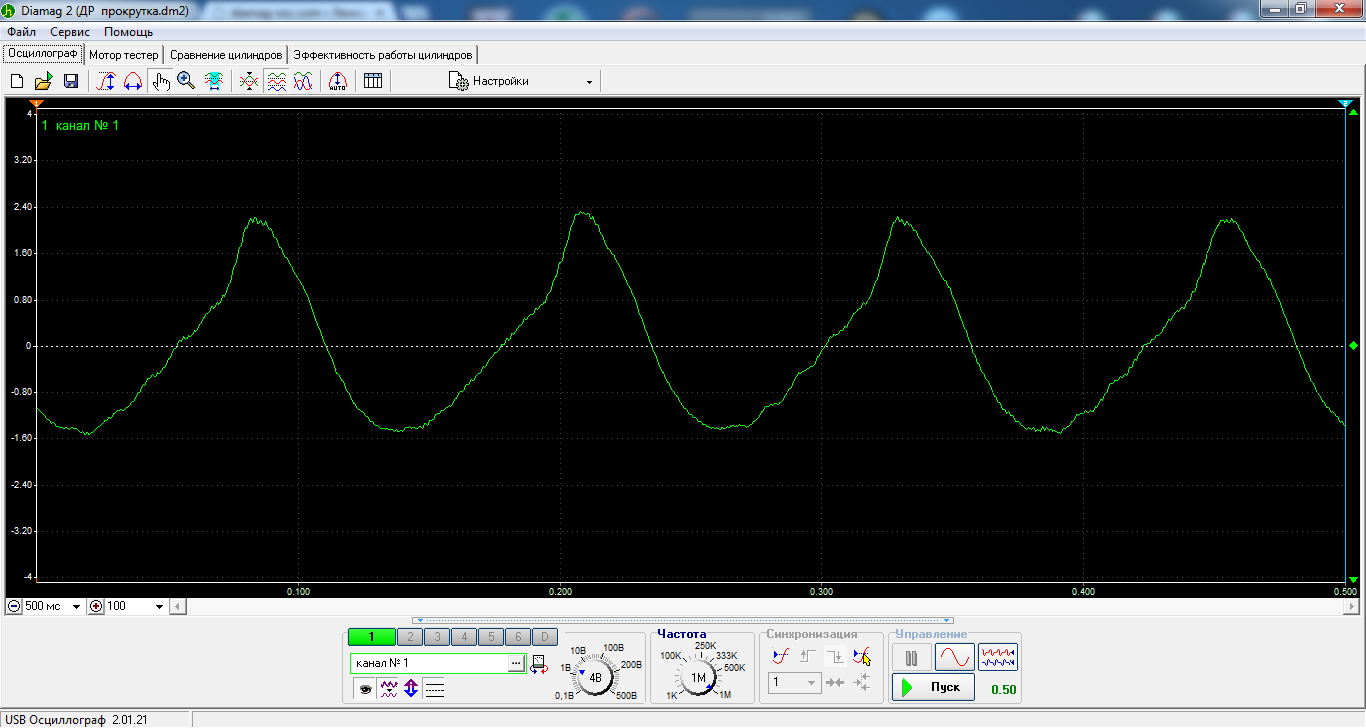Click the blue-purple vertical arrows icon
Image resolution: width=1366 pixels, height=728 pixels.
tap(411, 688)
